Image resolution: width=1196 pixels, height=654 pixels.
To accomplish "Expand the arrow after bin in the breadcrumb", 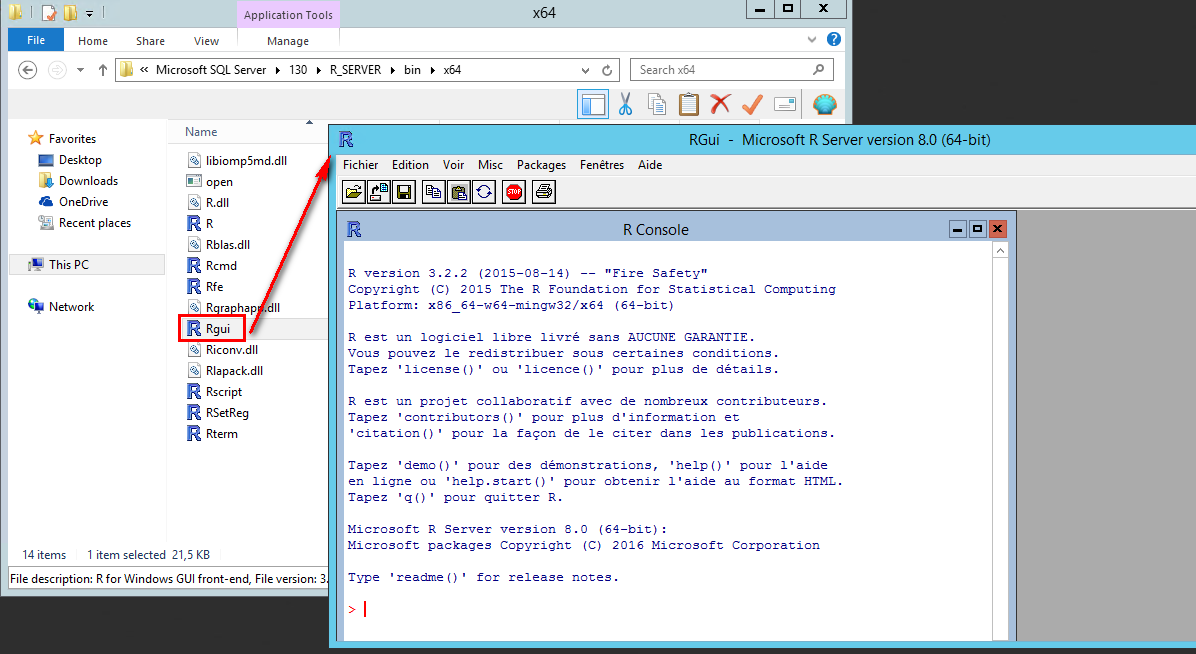I will [432, 70].
